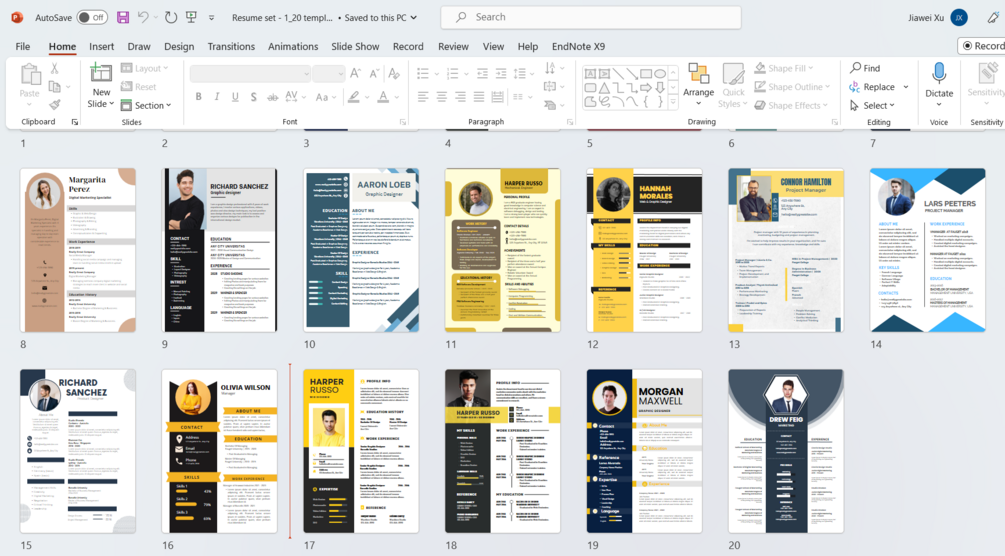The width and height of the screenshot is (1005, 556).
Task: Switch to the Design tab
Action: (179, 46)
